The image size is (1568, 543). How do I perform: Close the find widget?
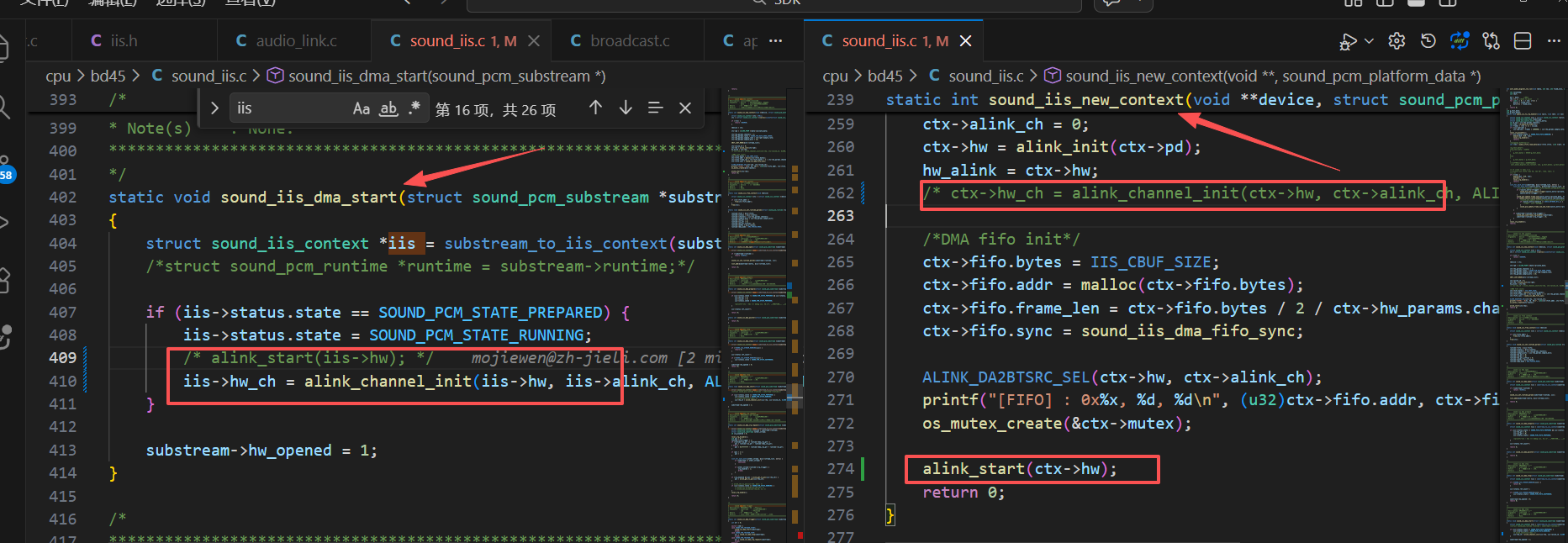pyautogui.click(x=685, y=108)
